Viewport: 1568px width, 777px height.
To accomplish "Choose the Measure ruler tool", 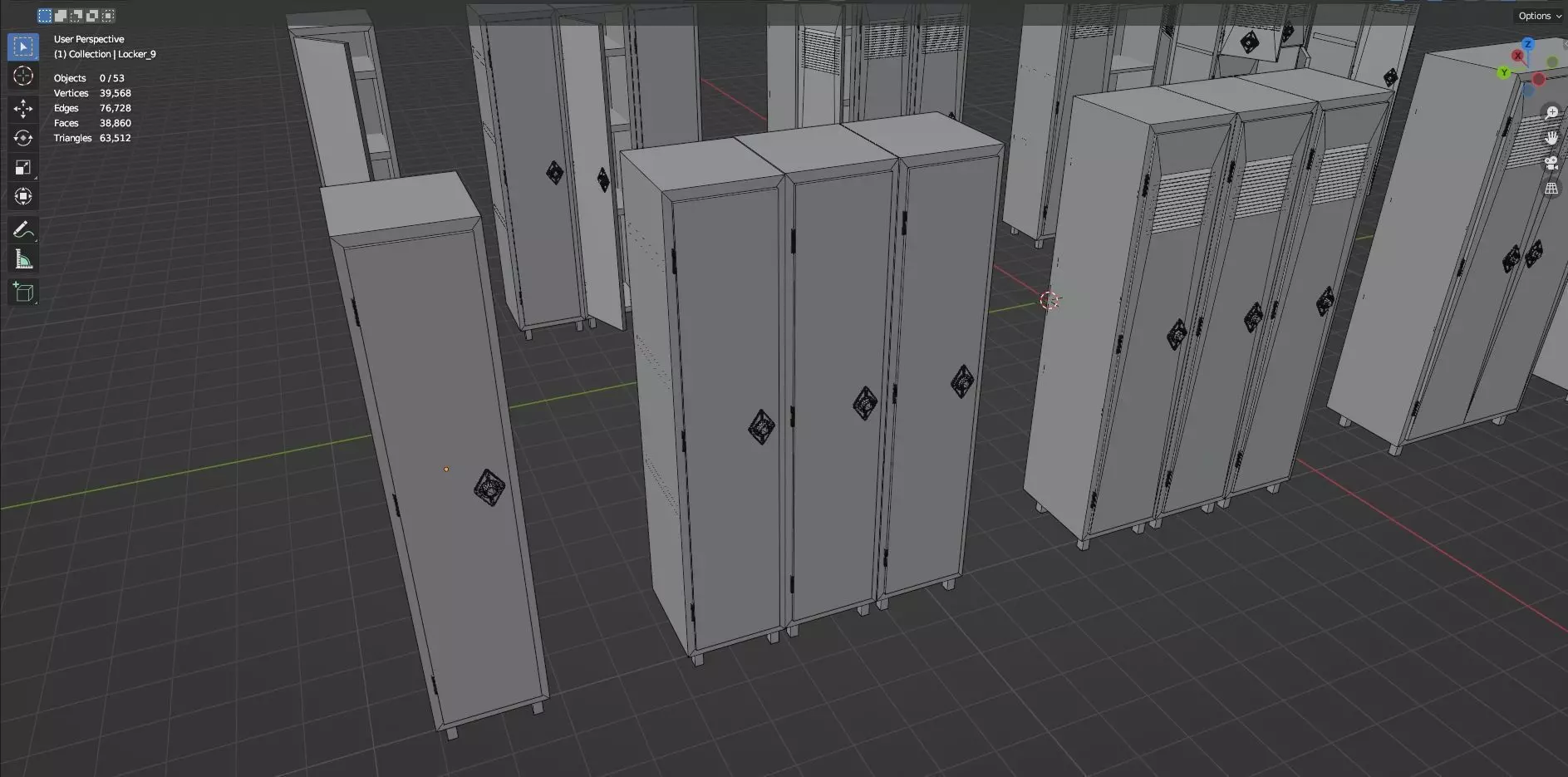I will coord(23,259).
